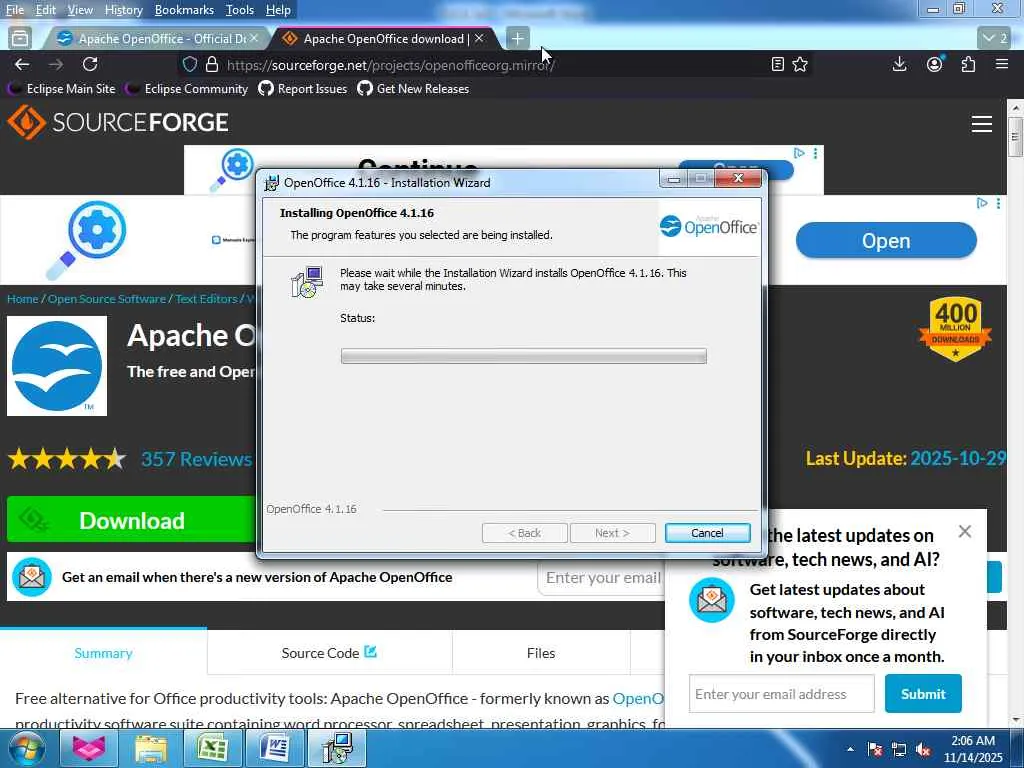The width and height of the screenshot is (1024, 768).
Task: Open the Help menu
Action: click(x=278, y=10)
